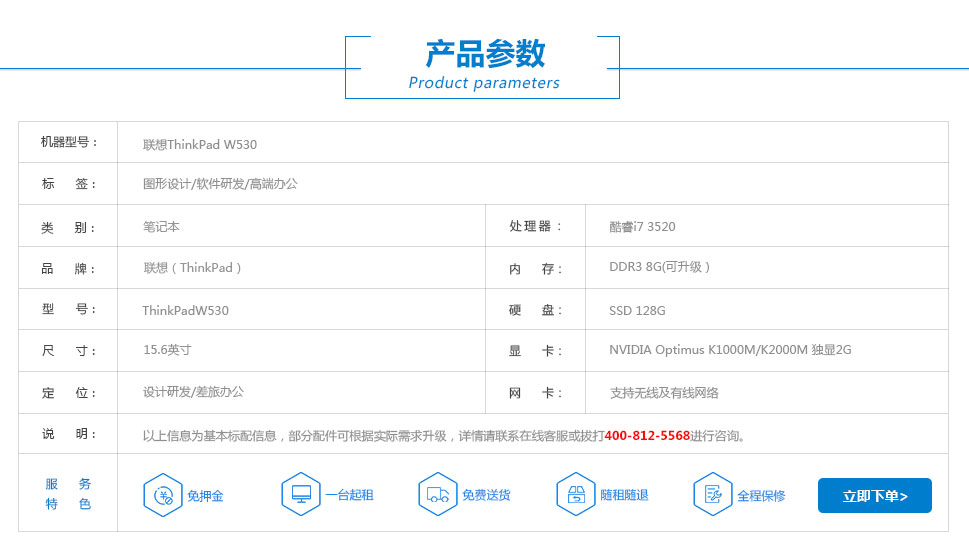
Task: Click the 品牌 row label
Action: [68, 268]
